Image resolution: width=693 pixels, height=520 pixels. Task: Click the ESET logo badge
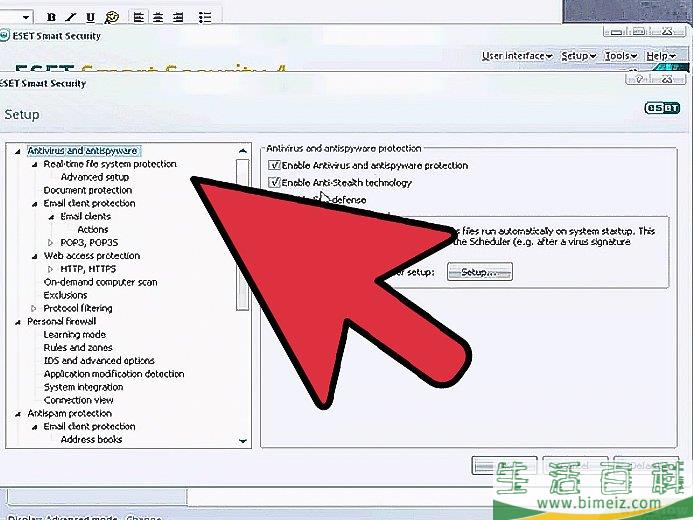662,108
